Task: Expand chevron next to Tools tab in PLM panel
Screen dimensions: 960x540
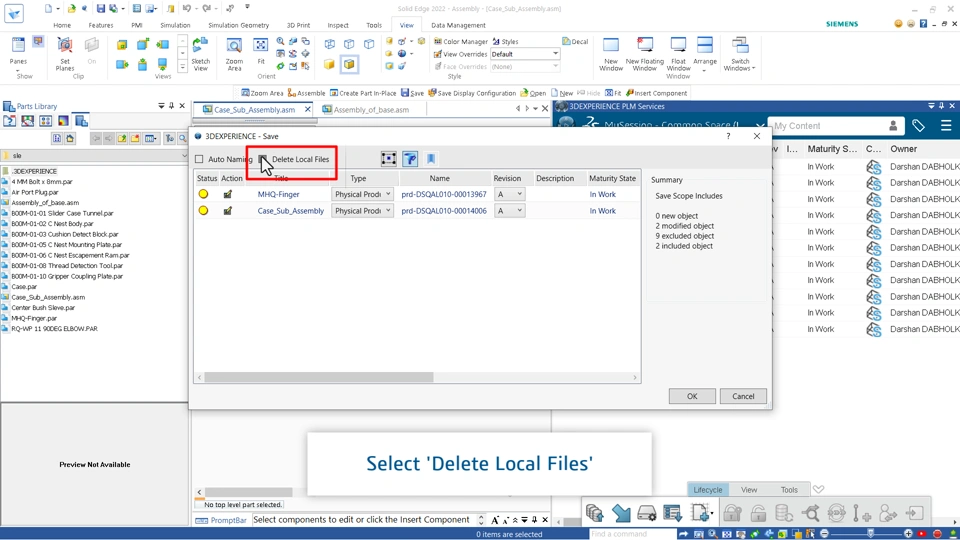Action: pos(819,489)
